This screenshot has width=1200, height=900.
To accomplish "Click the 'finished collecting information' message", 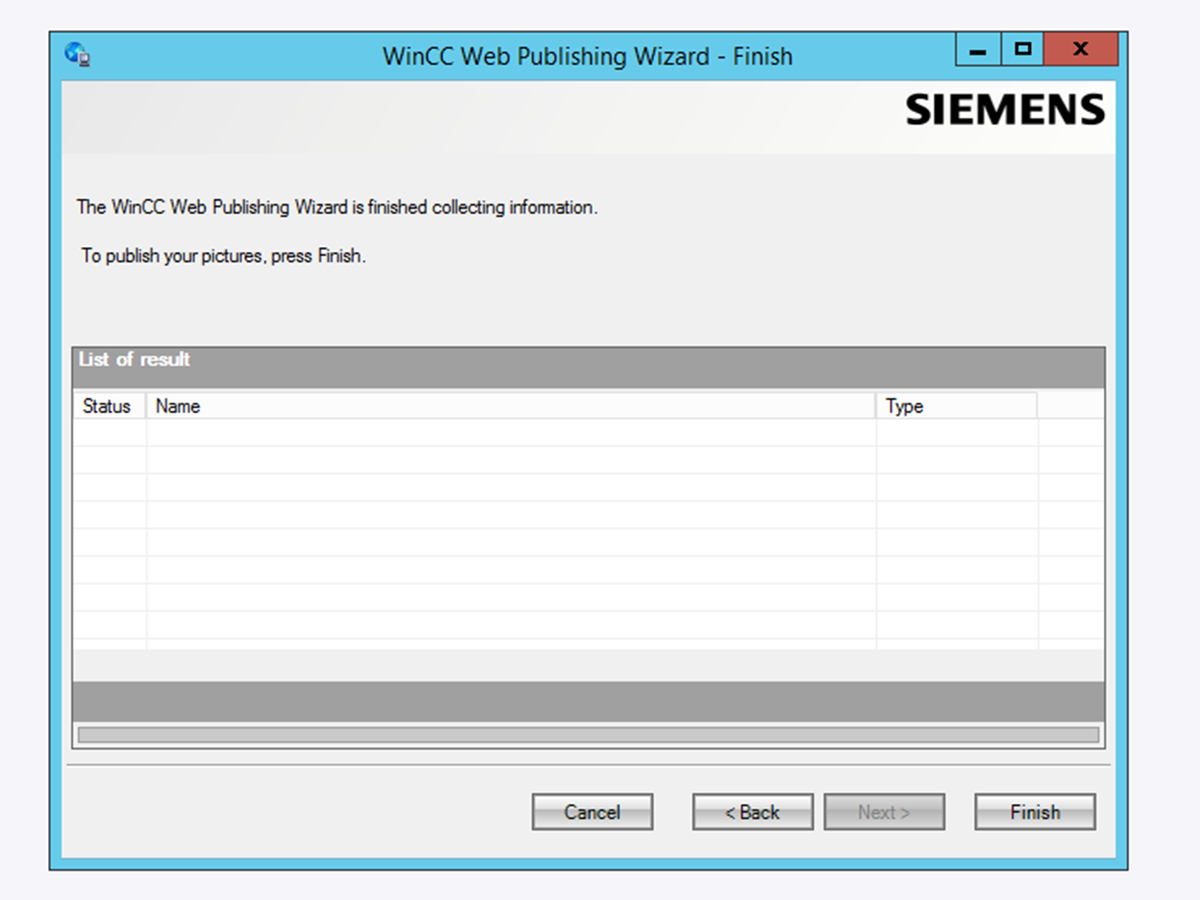I will click(x=337, y=208).
